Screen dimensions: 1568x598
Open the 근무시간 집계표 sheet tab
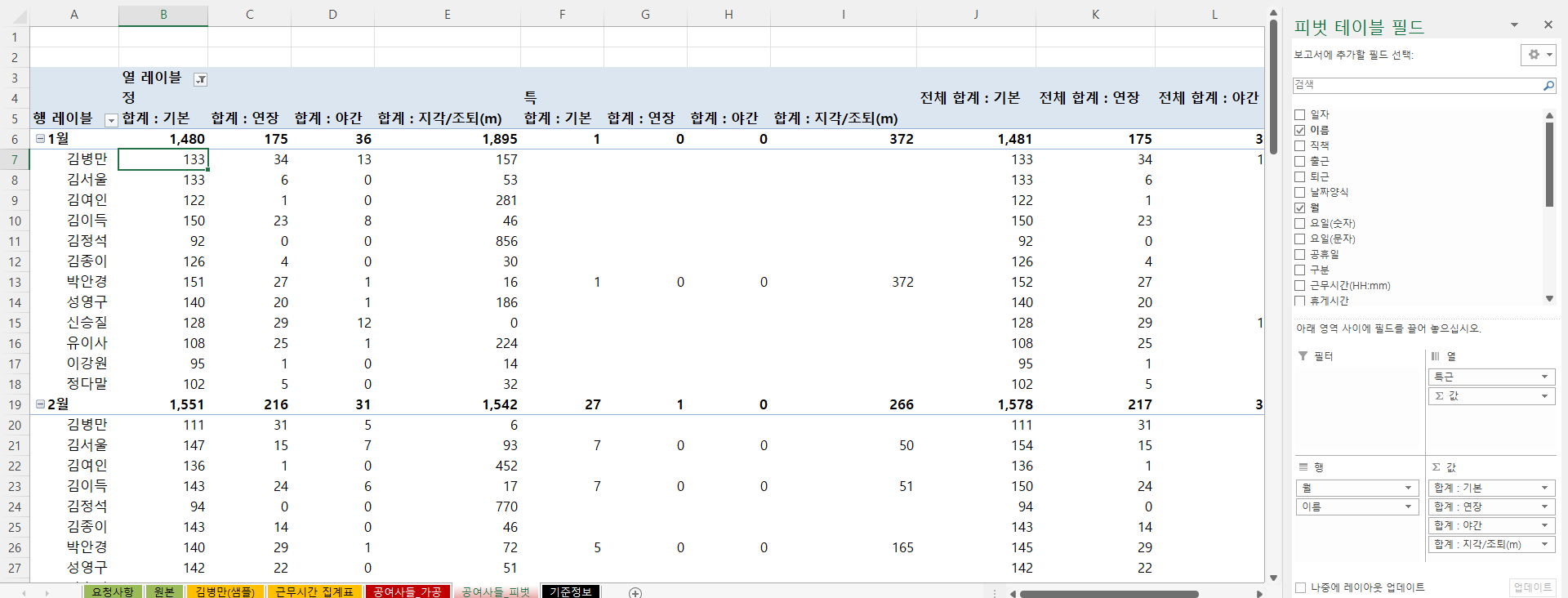pyautogui.click(x=314, y=591)
